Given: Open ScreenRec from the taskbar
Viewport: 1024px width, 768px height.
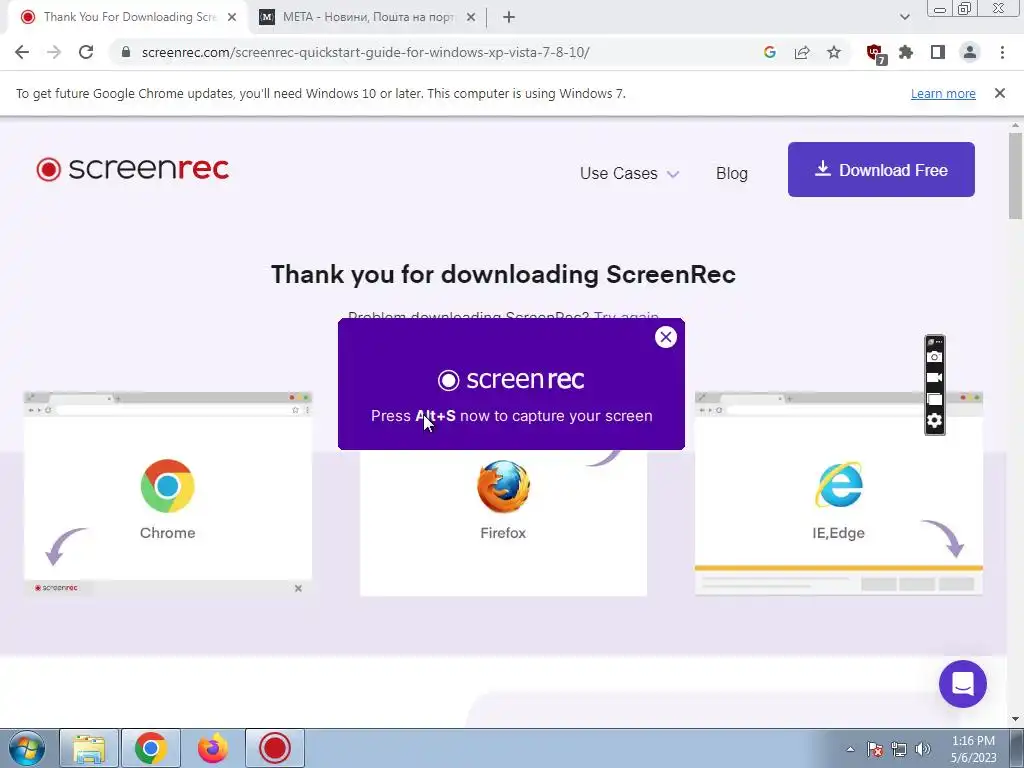Looking at the screenshot, I should pyautogui.click(x=274, y=748).
